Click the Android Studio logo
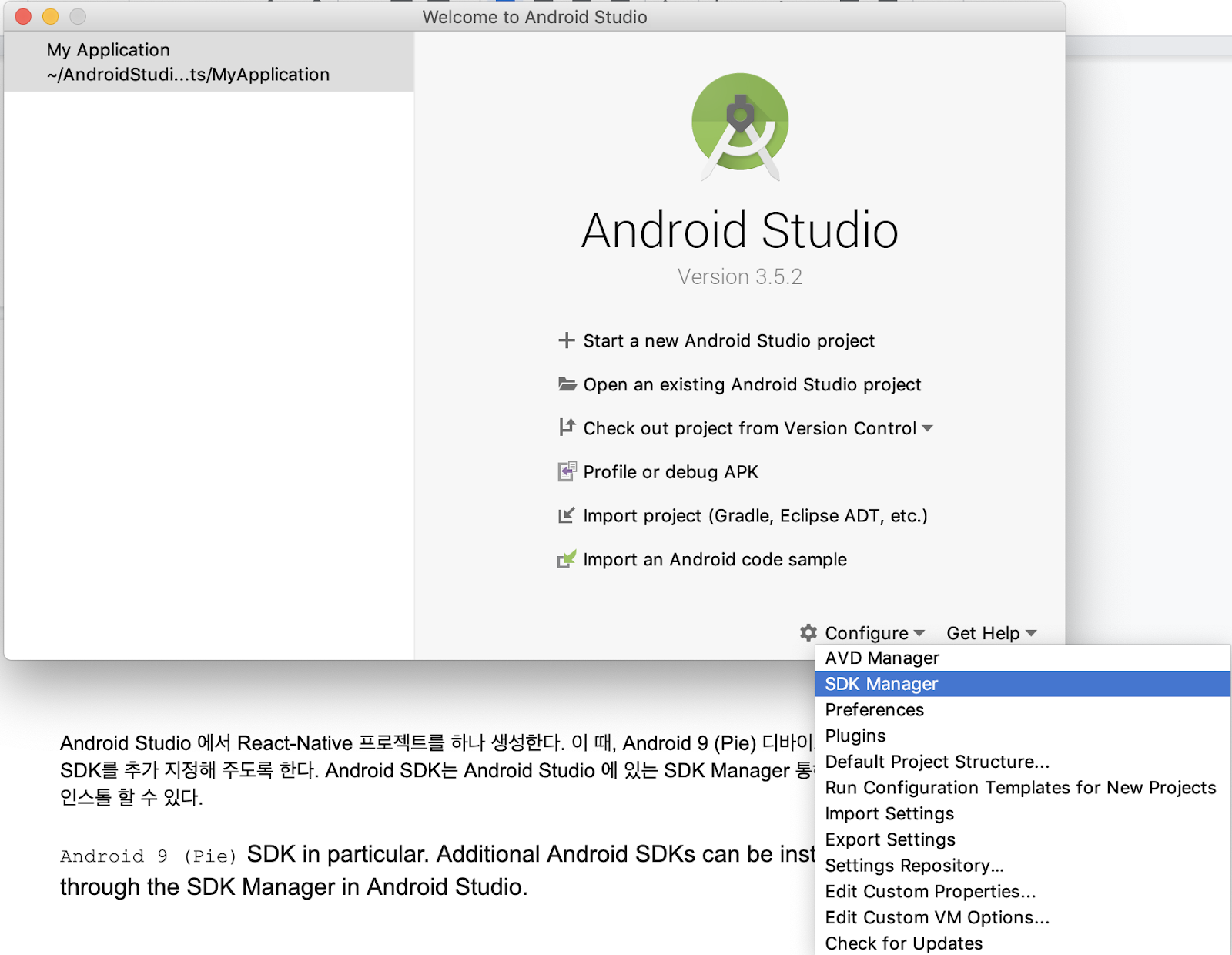The image size is (1232, 955). 740,127
